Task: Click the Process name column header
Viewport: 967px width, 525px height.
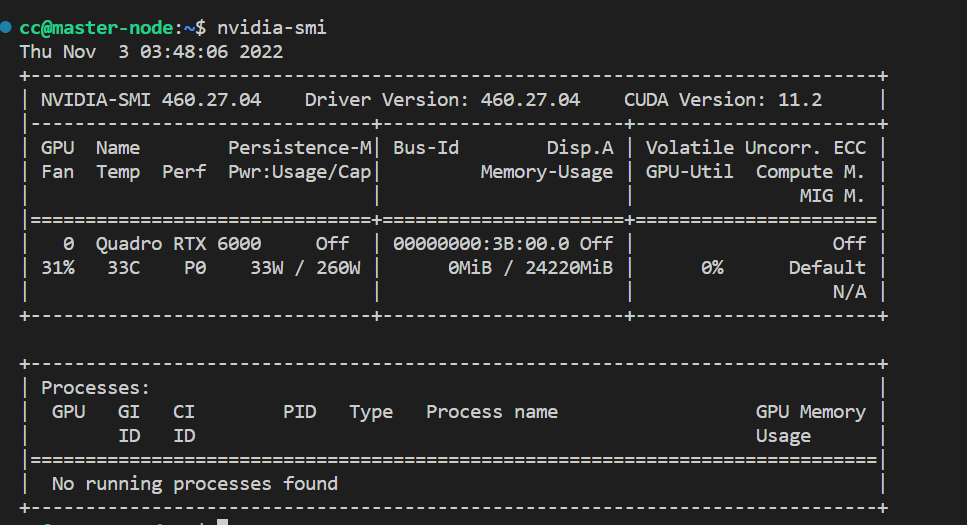Action: (x=492, y=412)
